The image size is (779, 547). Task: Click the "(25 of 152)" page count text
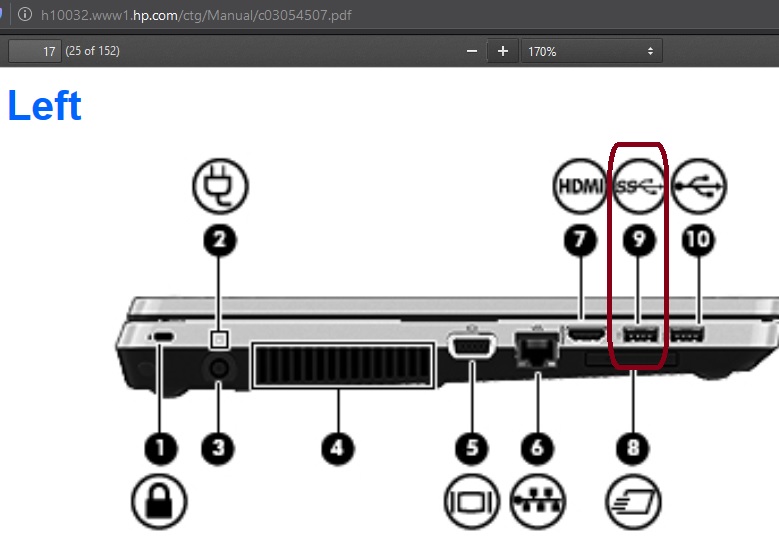click(92, 51)
